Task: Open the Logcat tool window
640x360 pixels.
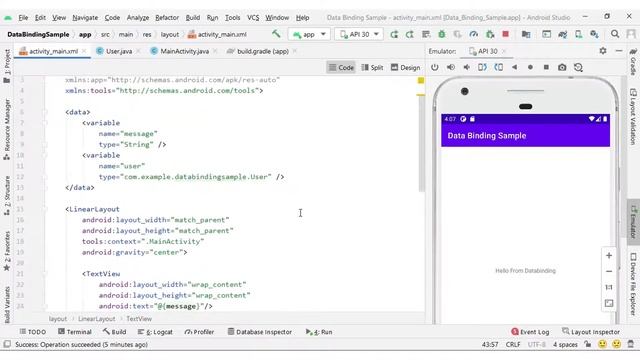Action: [x=155, y=332]
